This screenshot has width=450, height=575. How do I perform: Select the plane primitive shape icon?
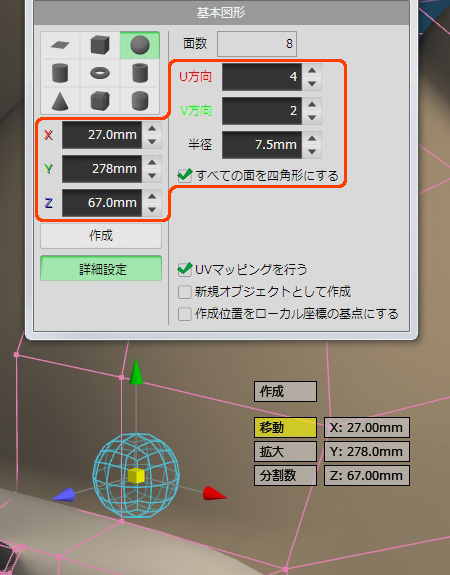coord(60,45)
